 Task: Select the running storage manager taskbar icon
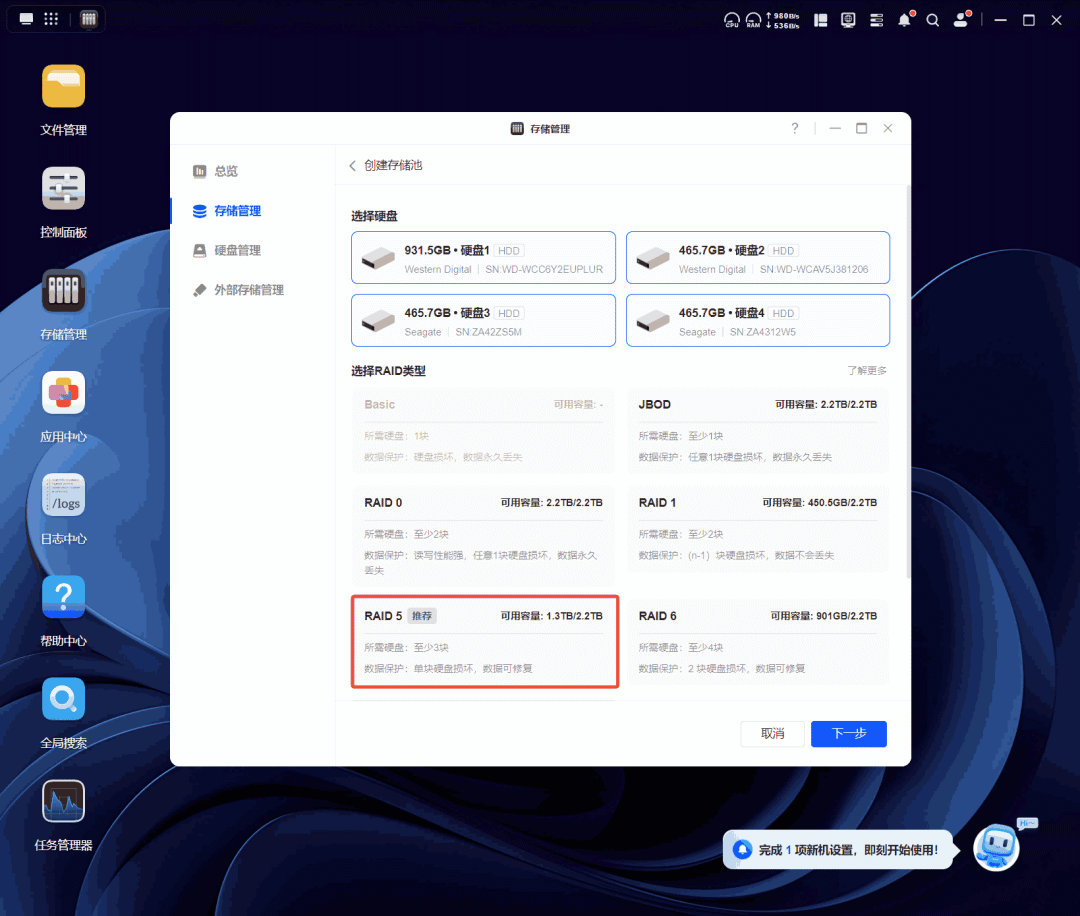coord(89,19)
